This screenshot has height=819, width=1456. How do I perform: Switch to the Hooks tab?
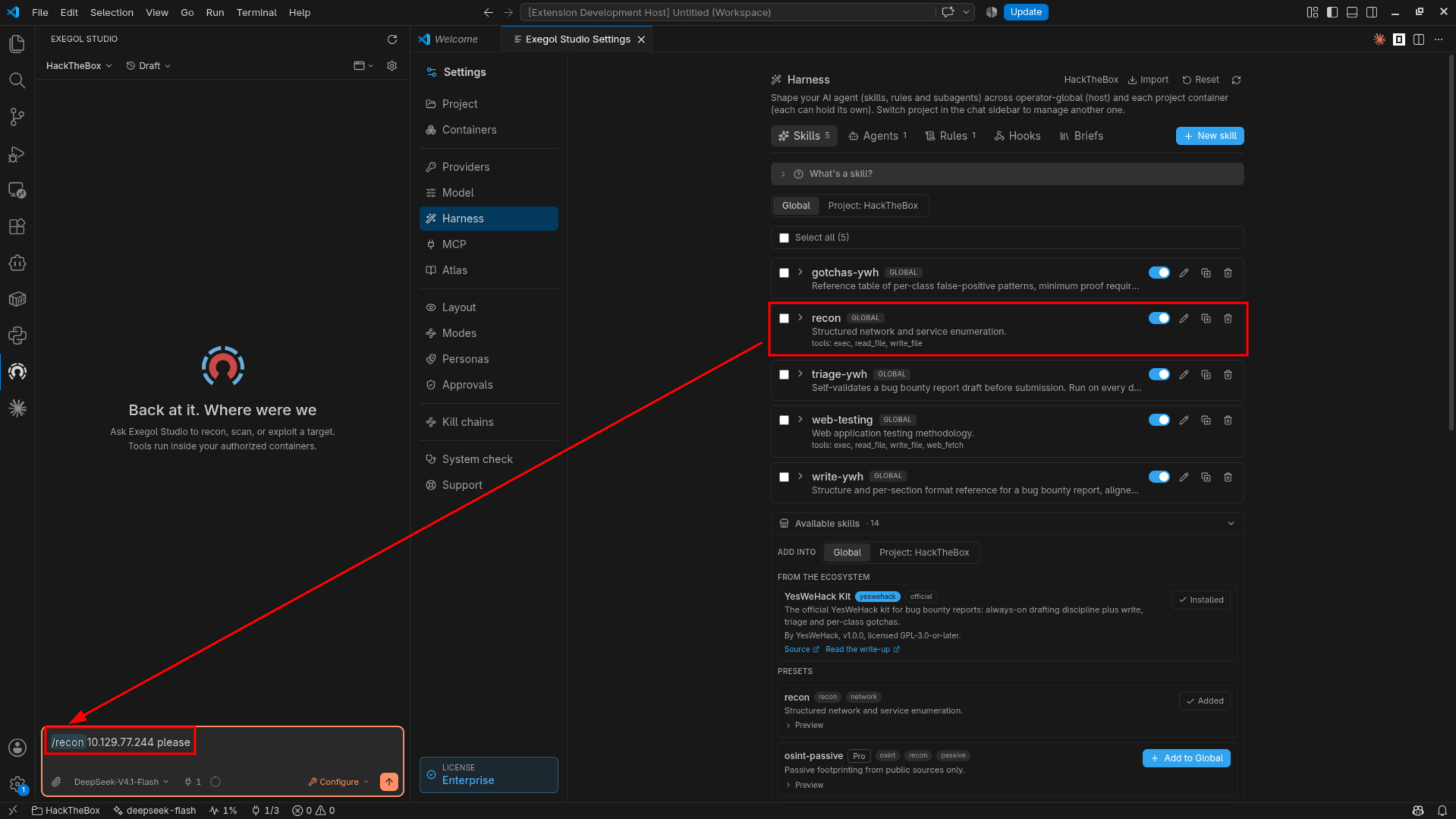click(1017, 136)
